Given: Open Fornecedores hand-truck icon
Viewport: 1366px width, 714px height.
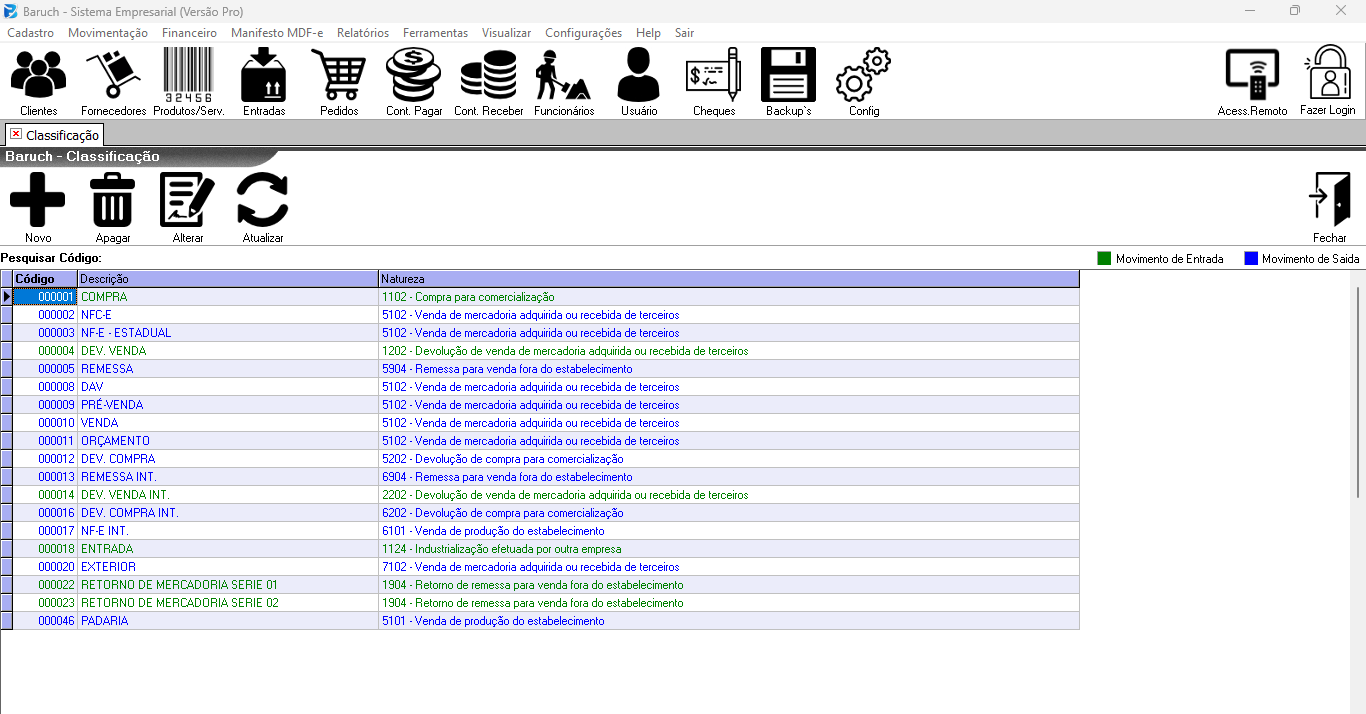Looking at the screenshot, I should pyautogui.click(x=113, y=76).
